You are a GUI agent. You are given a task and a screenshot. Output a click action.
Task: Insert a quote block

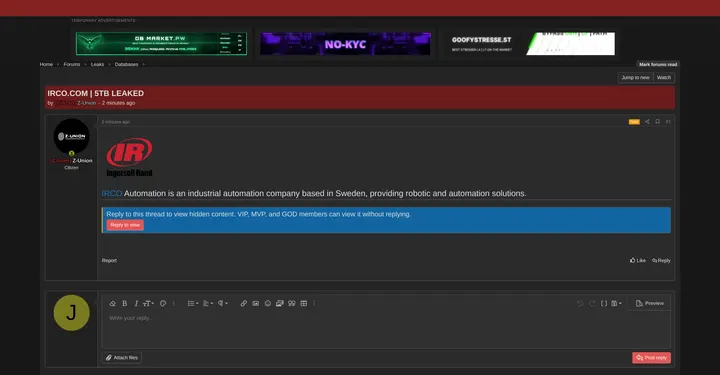pyautogui.click(x=292, y=303)
